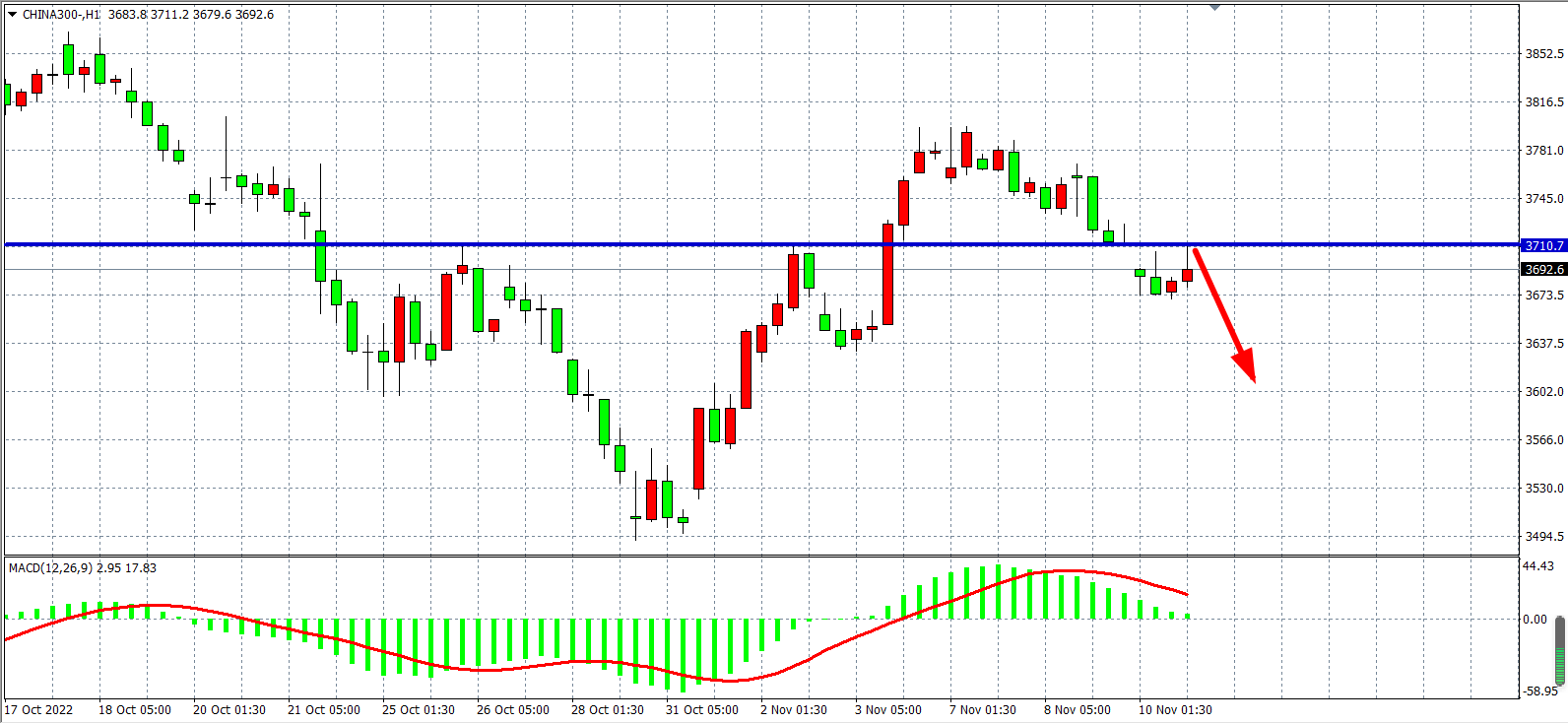Select the red MACD signal line peak

(x=1069, y=571)
